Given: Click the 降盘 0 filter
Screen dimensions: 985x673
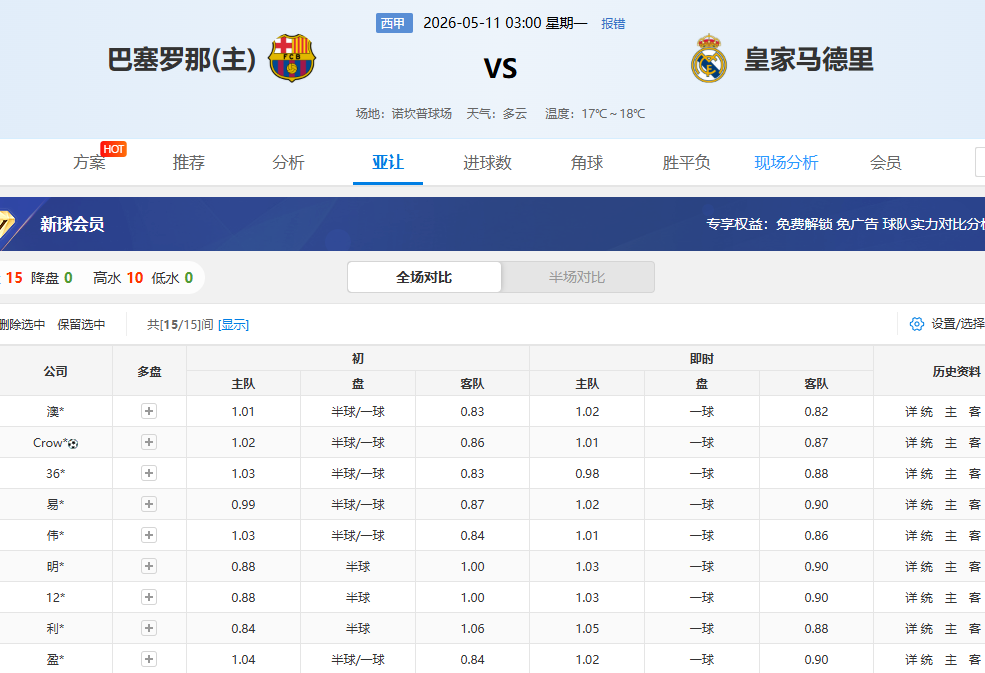Looking at the screenshot, I should click(x=52, y=278).
